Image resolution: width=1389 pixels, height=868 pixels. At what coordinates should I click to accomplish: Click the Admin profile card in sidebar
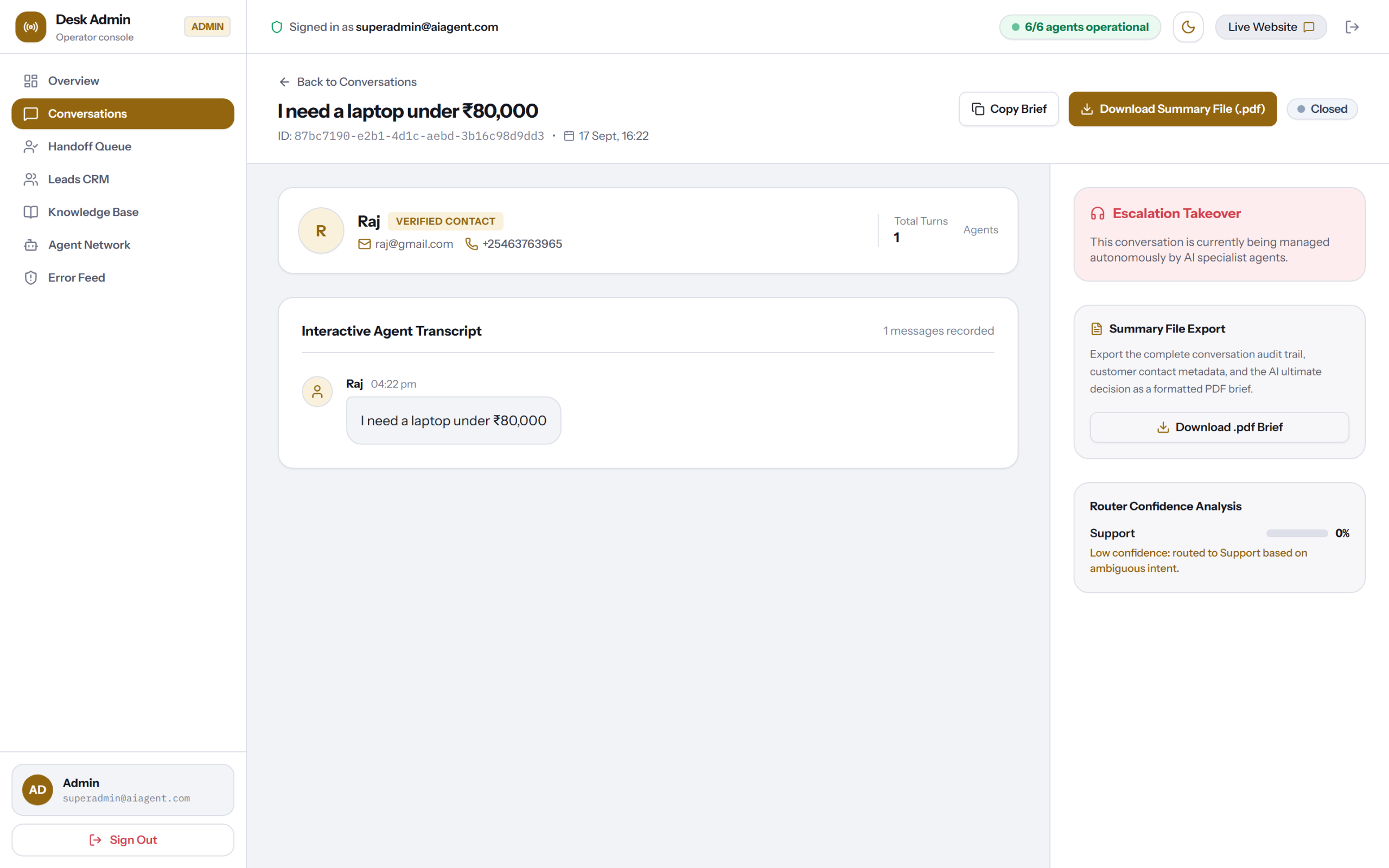coord(123,790)
